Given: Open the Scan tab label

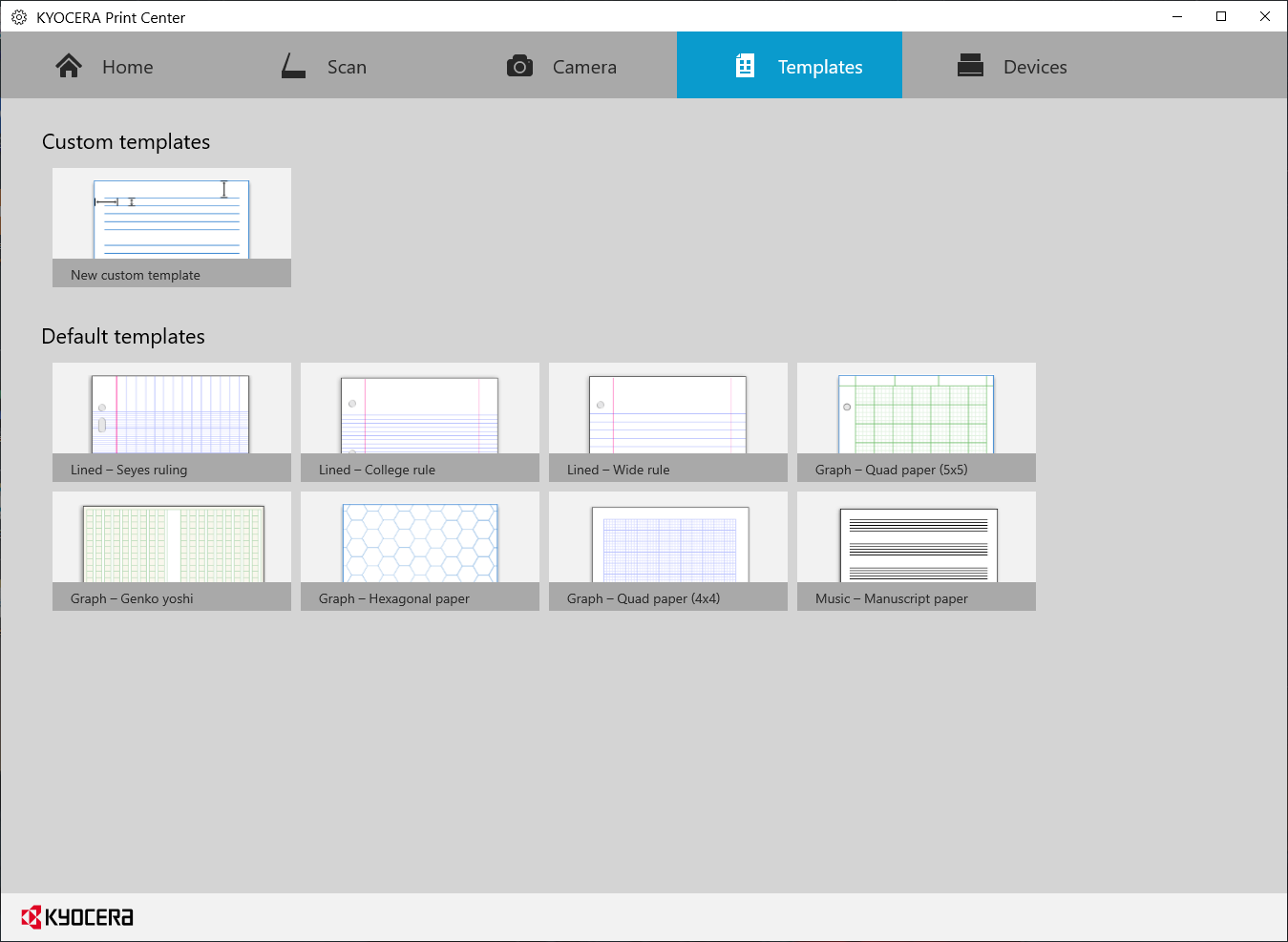Looking at the screenshot, I should point(347,67).
